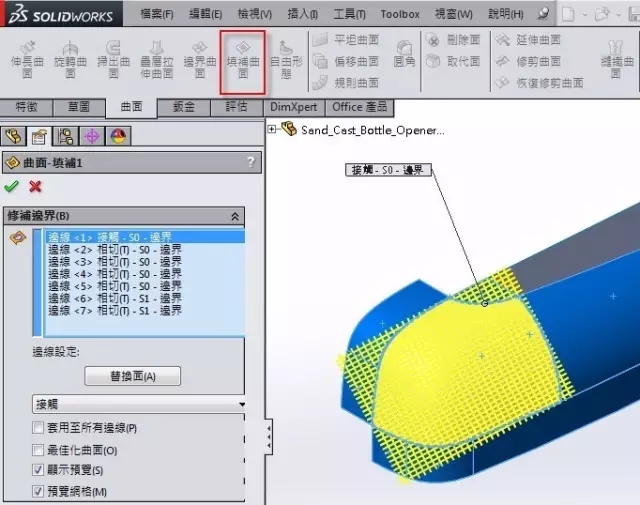Open the Toolbox menu

point(400,14)
